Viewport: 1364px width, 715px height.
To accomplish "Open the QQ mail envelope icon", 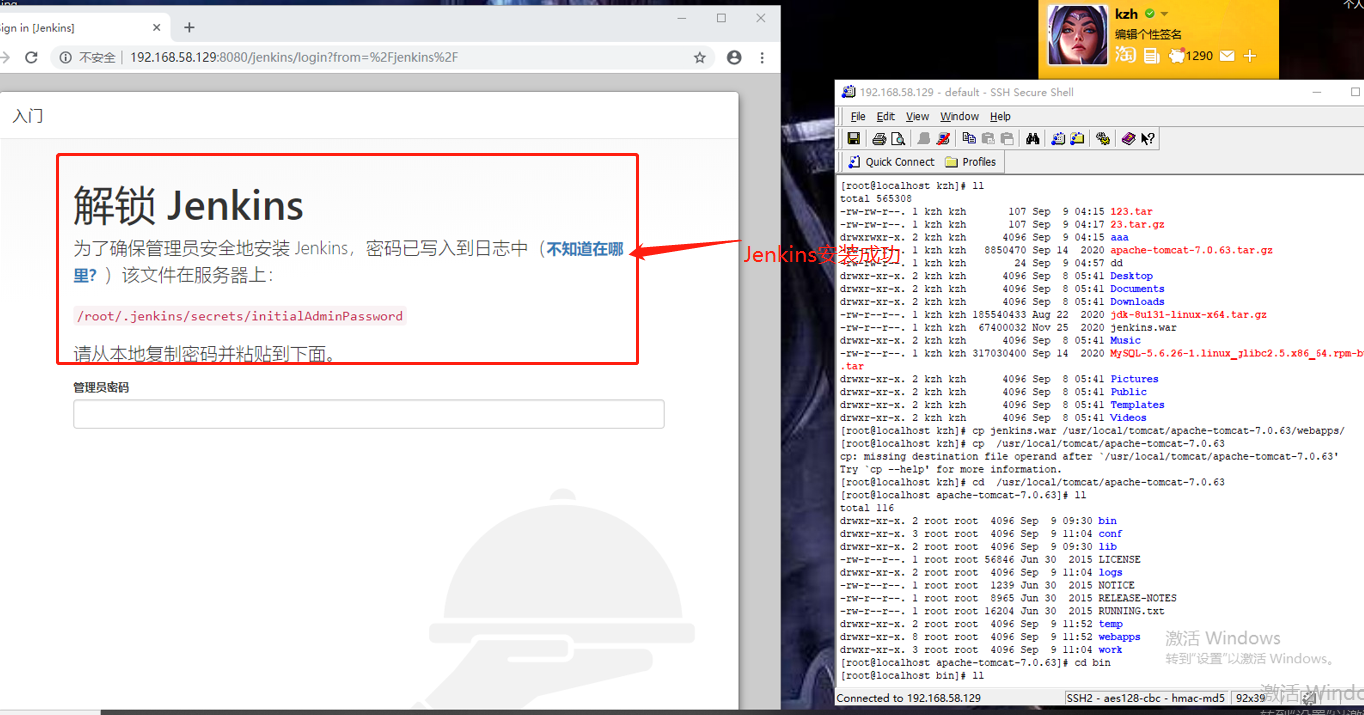I will click(1227, 56).
